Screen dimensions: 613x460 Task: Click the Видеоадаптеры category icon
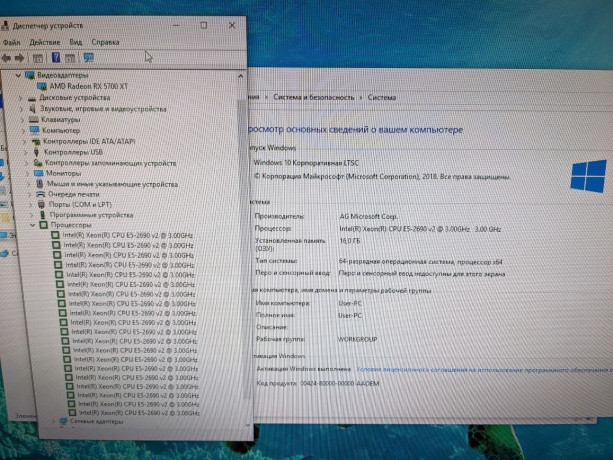click(30, 75)
